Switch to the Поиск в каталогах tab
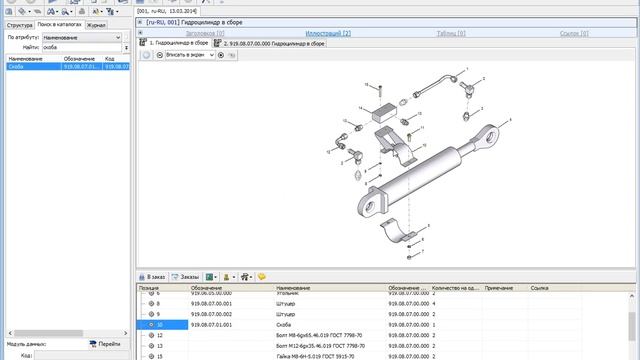Viewport: 640px width, 360px height. (x=60, y=24)
